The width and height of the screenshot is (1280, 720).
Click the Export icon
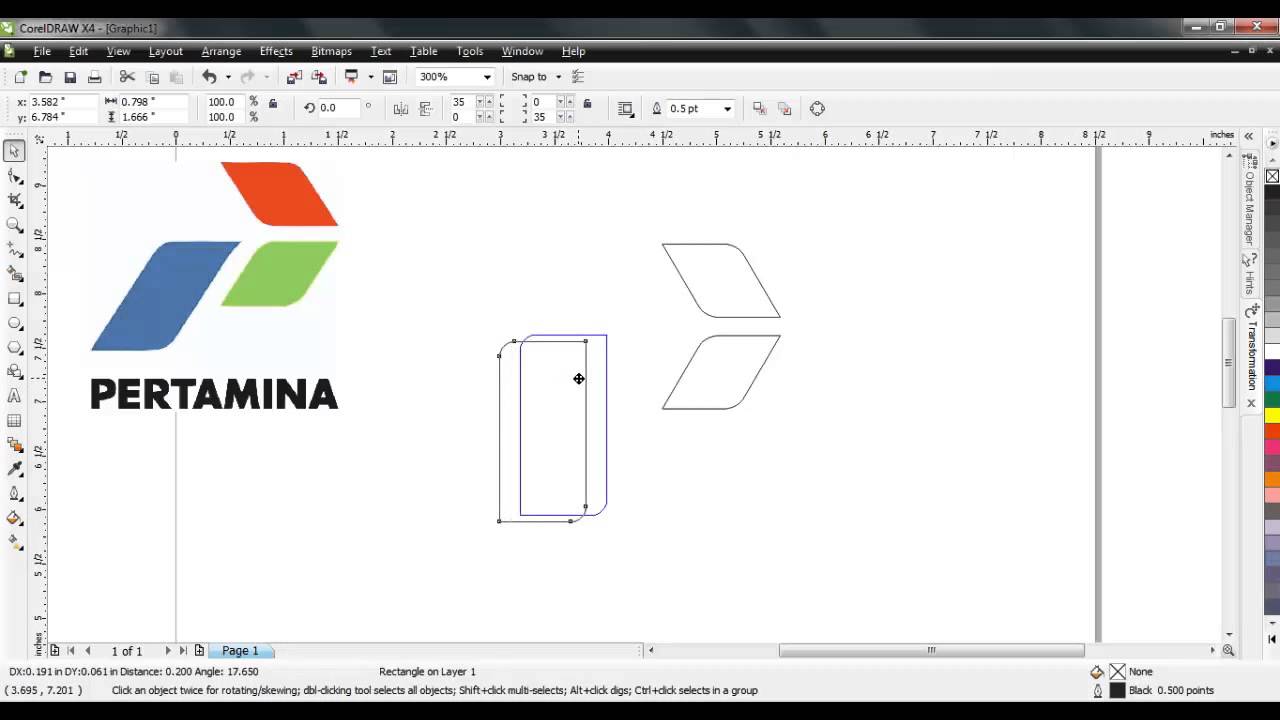point(319,77)
